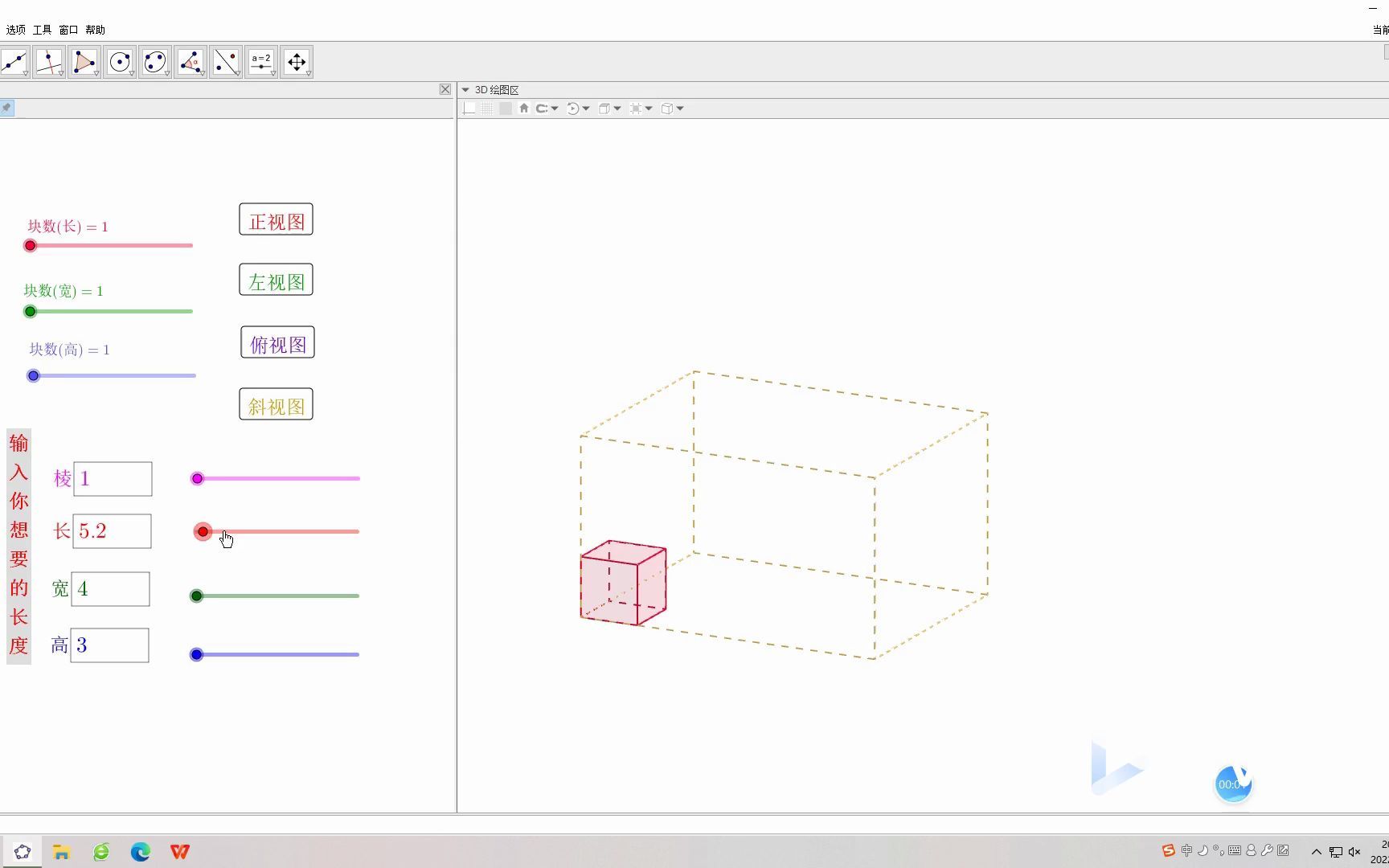Select the Circle with Center tool
Image resolution: width=1389 pixels, height=868 pixels.
[120, 61]
